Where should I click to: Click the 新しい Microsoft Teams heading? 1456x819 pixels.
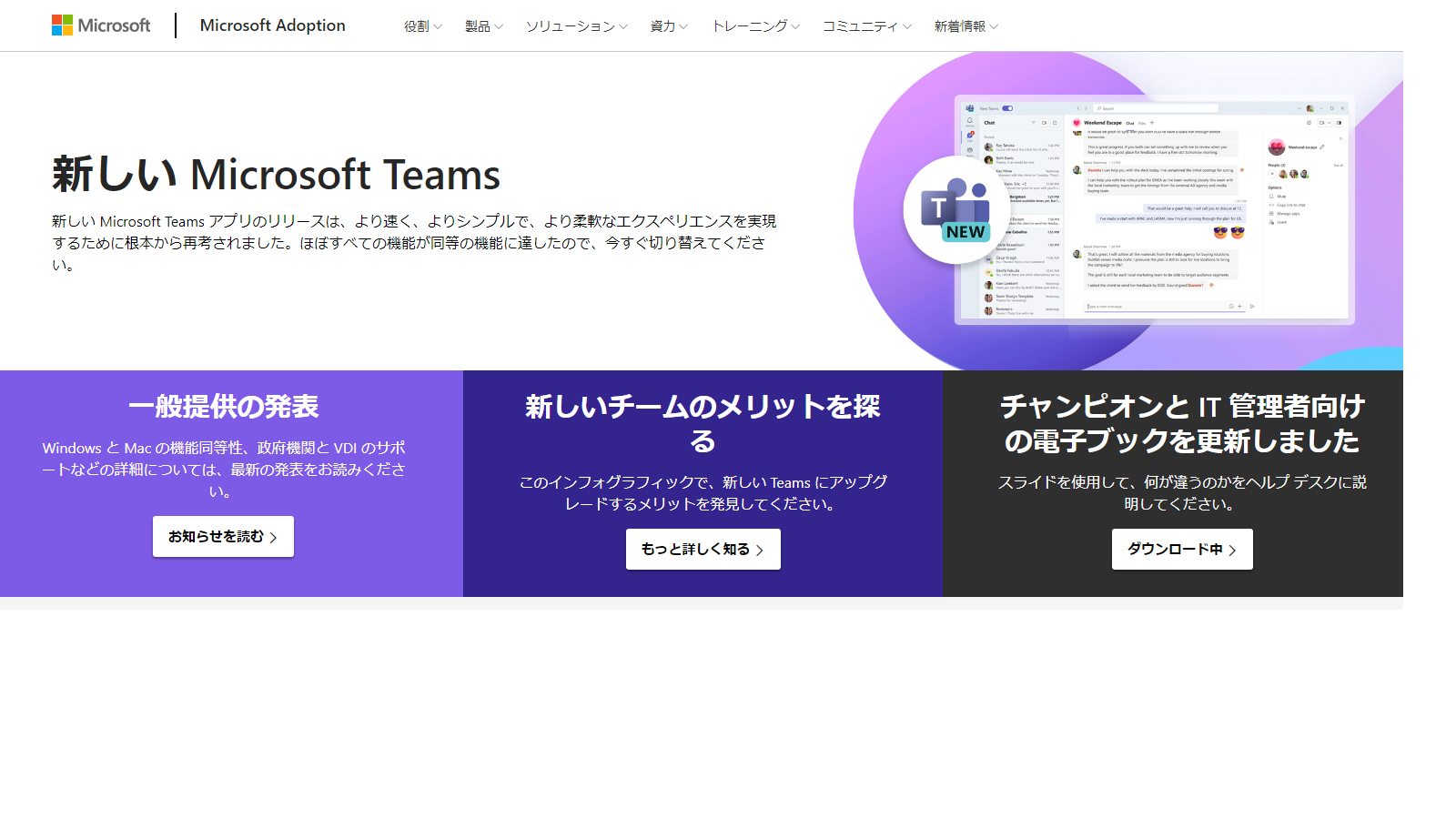277,175
